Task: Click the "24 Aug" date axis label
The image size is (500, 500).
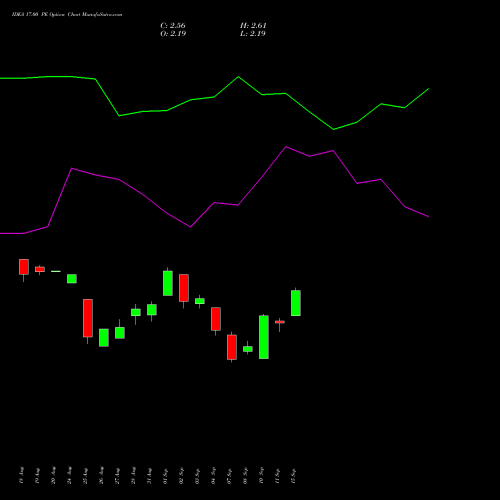Action: click(70, 476)
